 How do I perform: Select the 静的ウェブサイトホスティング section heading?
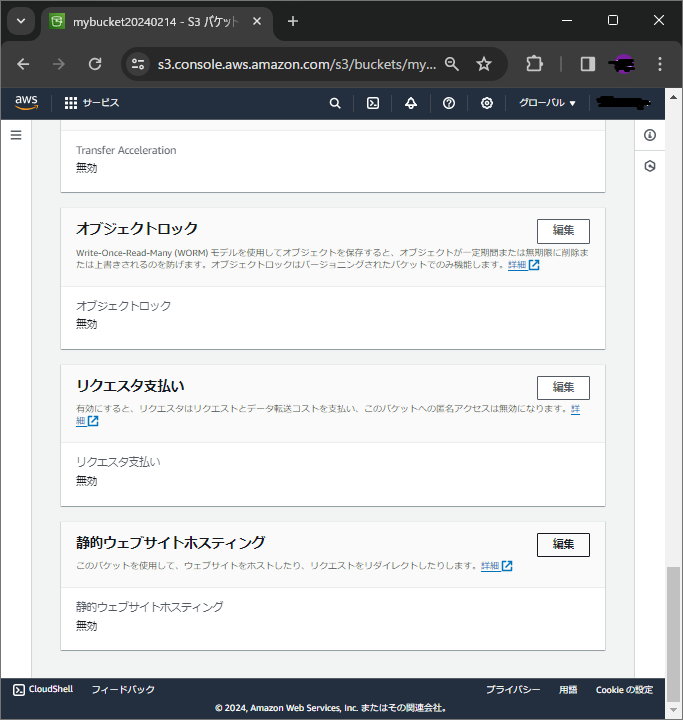tap(171, 542)
